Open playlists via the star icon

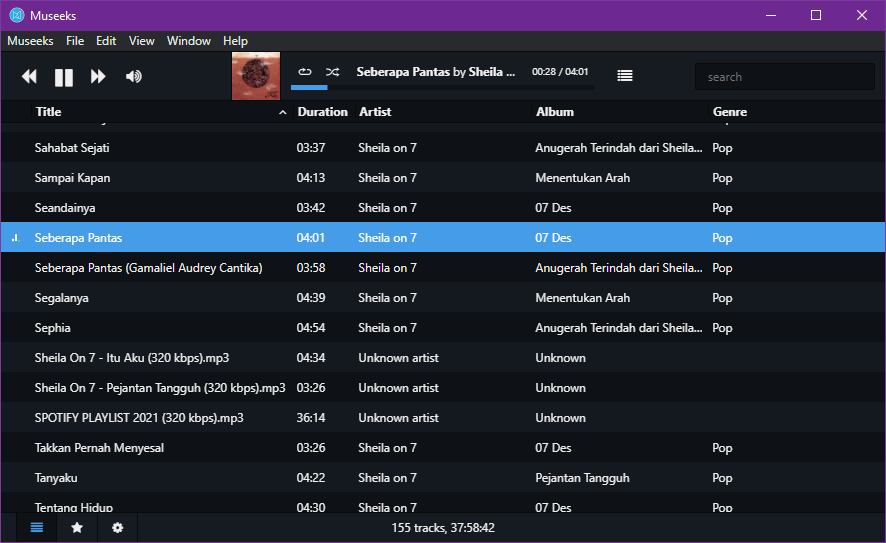click(x=77, y=528)
